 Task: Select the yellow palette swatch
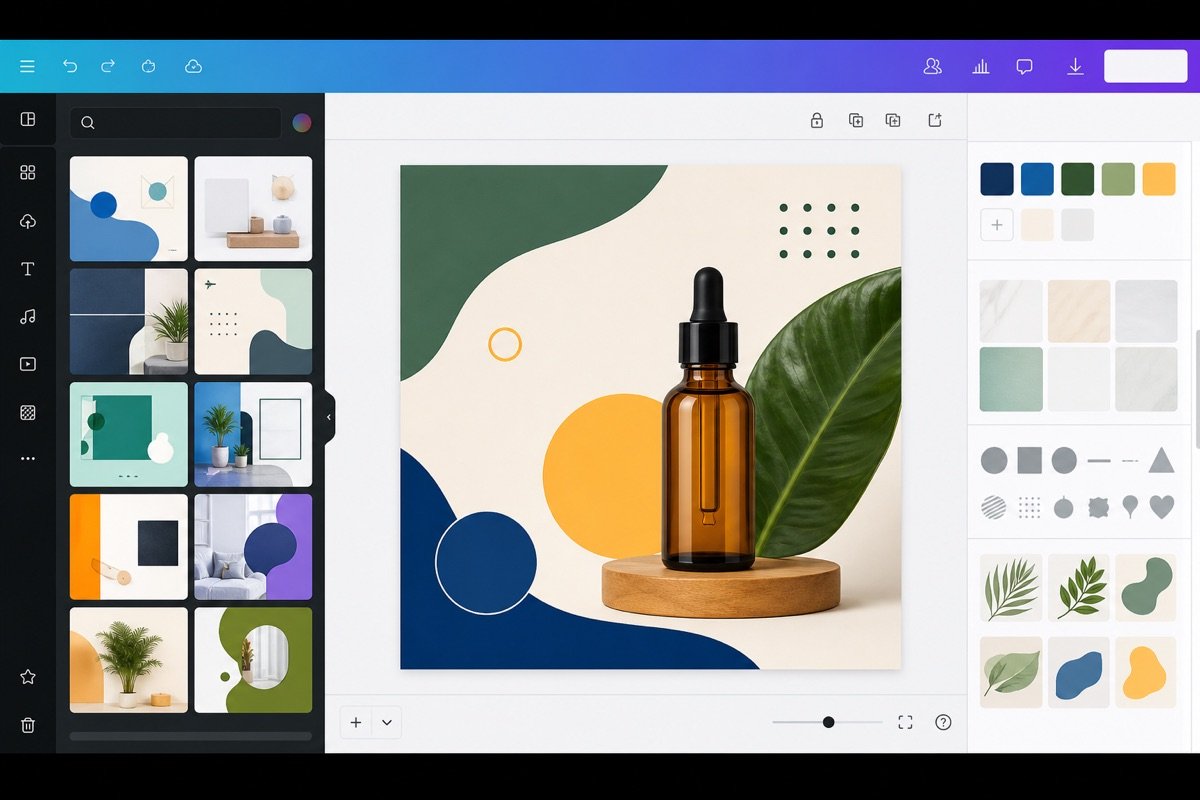click(1159, 179)
